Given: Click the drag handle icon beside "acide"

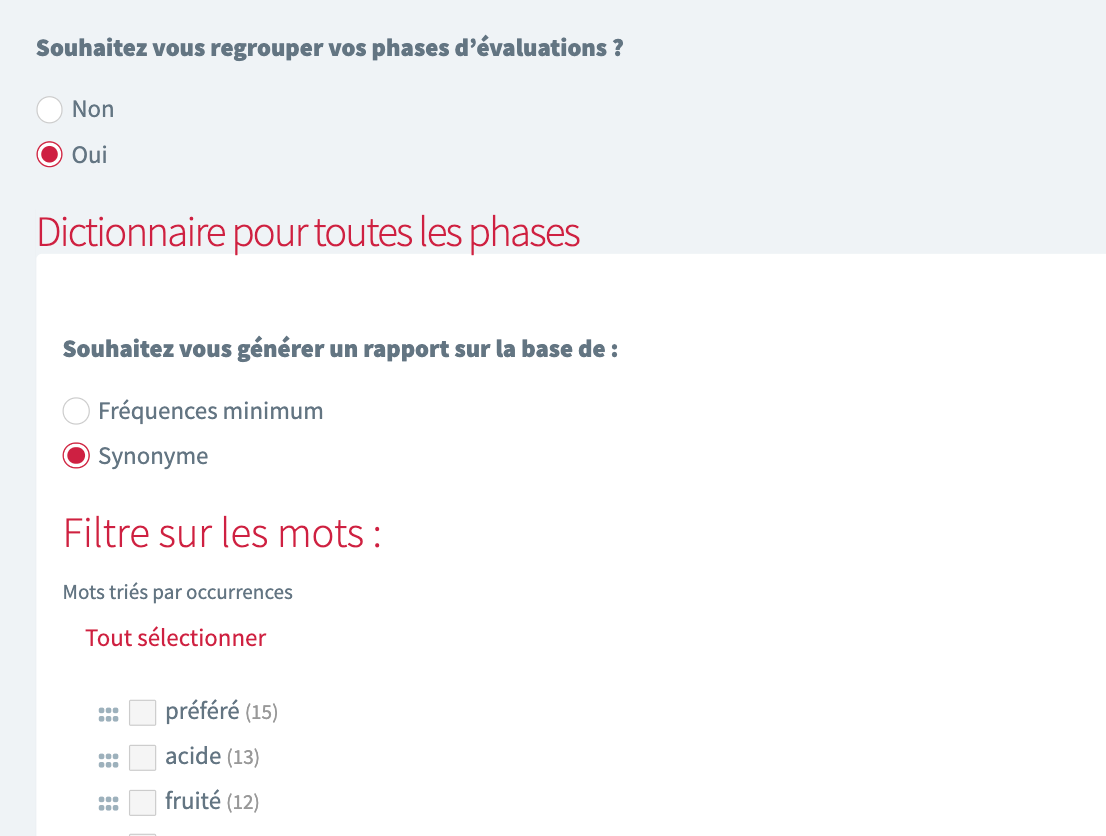Looking at the screenshot, I should [108, 757].
